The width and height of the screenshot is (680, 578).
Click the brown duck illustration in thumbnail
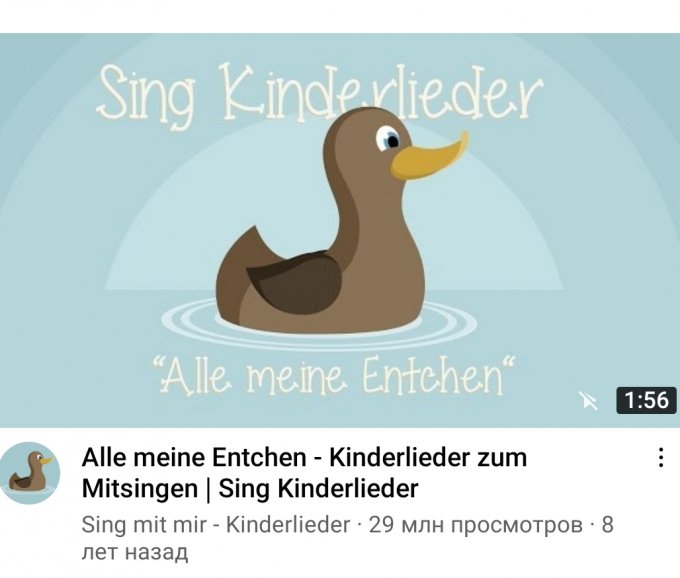[x=332, y=222]
